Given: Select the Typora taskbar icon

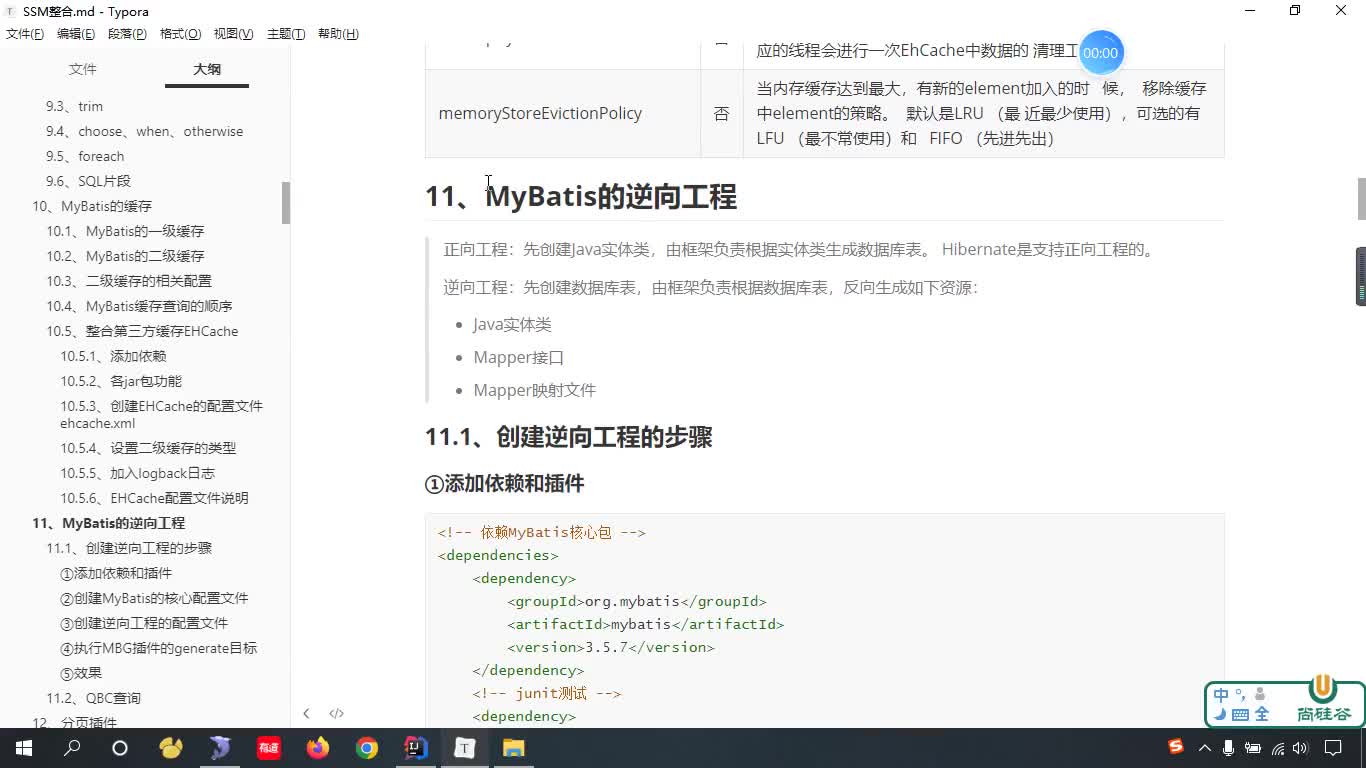Looking at the screenshot, I should [465, 748].
